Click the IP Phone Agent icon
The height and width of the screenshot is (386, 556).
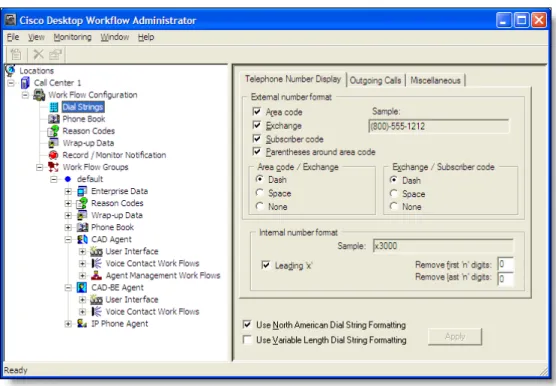tap(82, 324)
